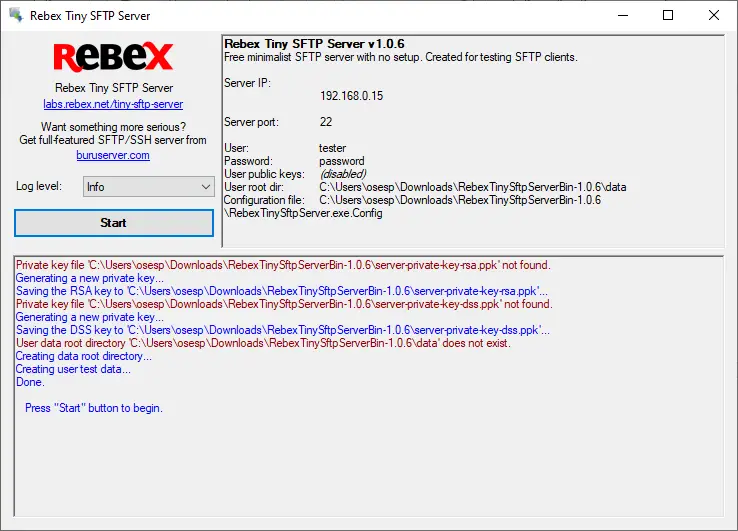Click 'User data root directory' does not exist line

coord(263,343)
